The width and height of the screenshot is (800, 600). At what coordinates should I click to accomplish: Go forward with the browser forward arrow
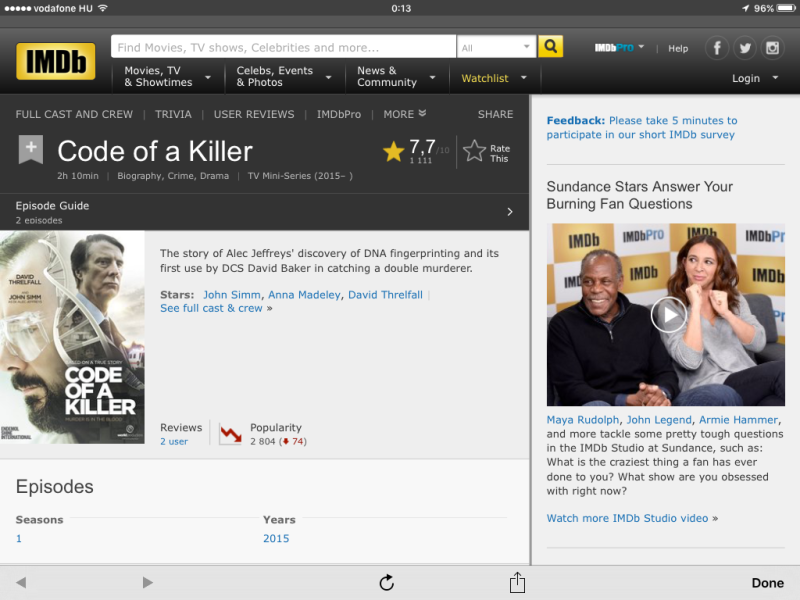(x=147, y=582)
